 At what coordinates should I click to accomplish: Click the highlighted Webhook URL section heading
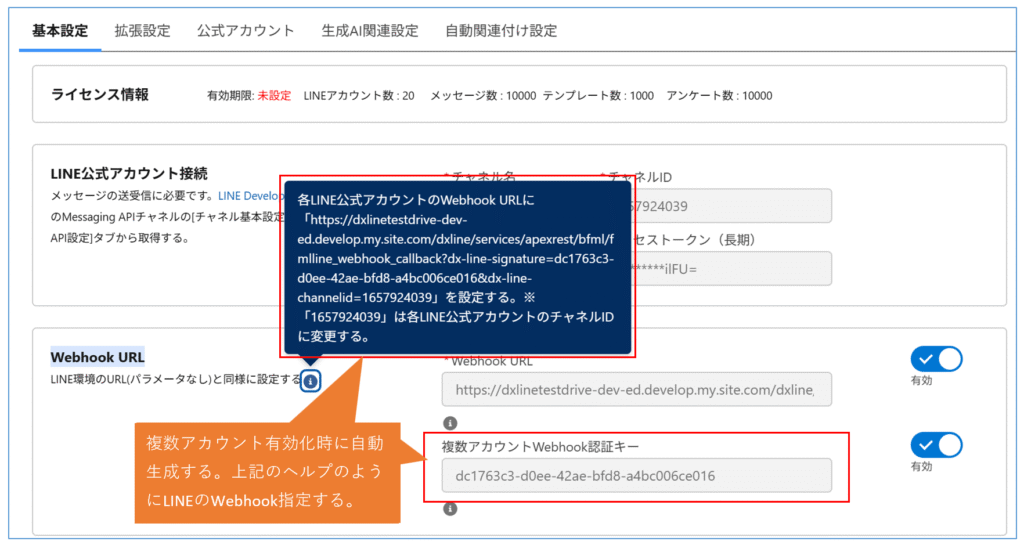click(x=97, y=356)
